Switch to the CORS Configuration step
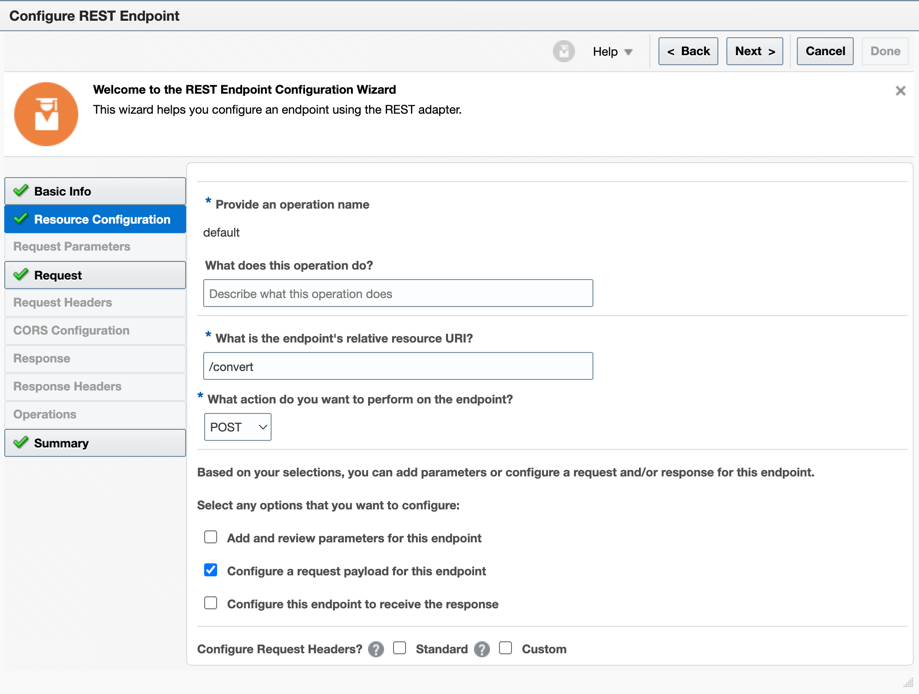Screen dimensions: 919x694 point(95,330)
